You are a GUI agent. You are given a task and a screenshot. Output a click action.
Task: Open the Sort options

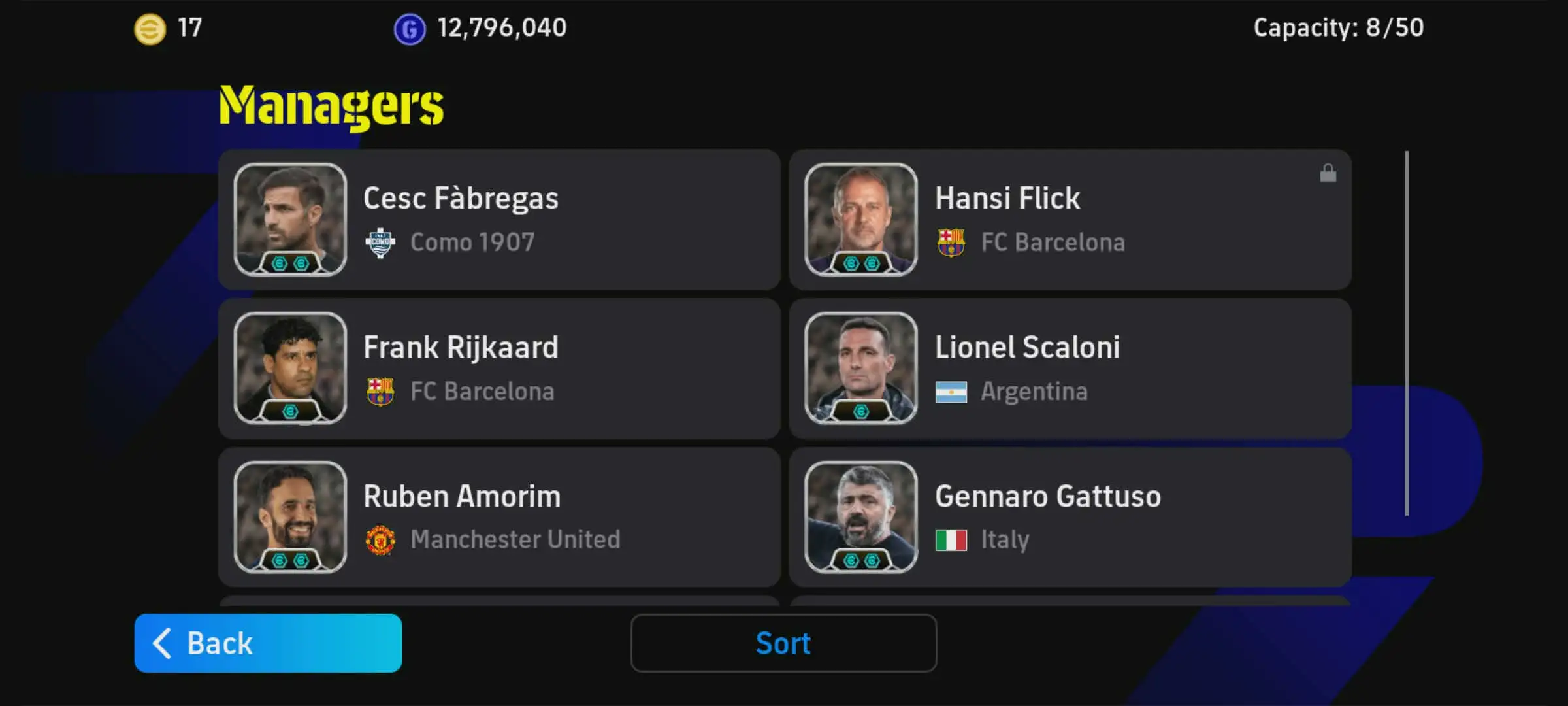[x=783, y=643]
